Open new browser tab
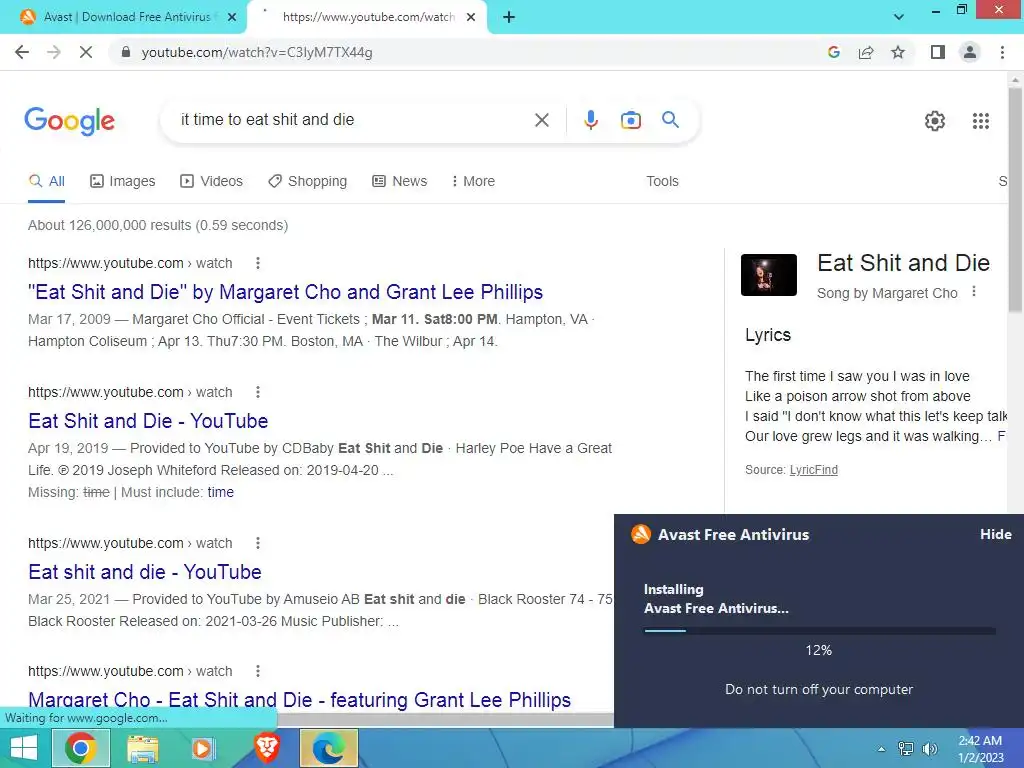This screenshot has width=1024, height=768. 509,17
